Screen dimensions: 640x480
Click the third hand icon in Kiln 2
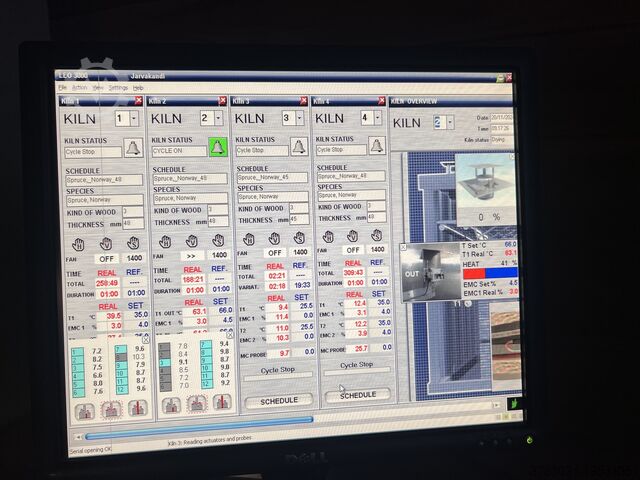(x=219, y=241)
